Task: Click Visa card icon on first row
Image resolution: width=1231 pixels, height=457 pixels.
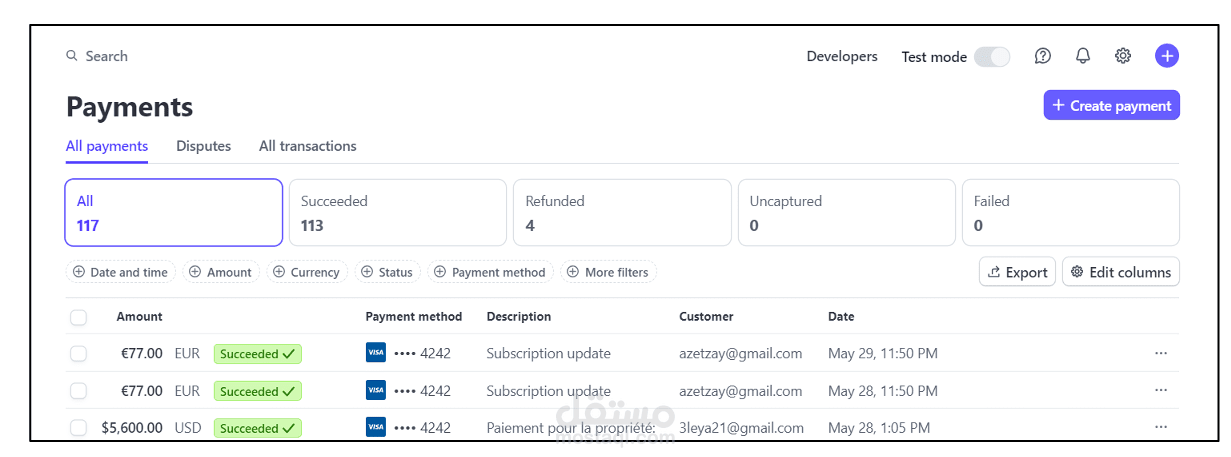Action: coord(376,353)
